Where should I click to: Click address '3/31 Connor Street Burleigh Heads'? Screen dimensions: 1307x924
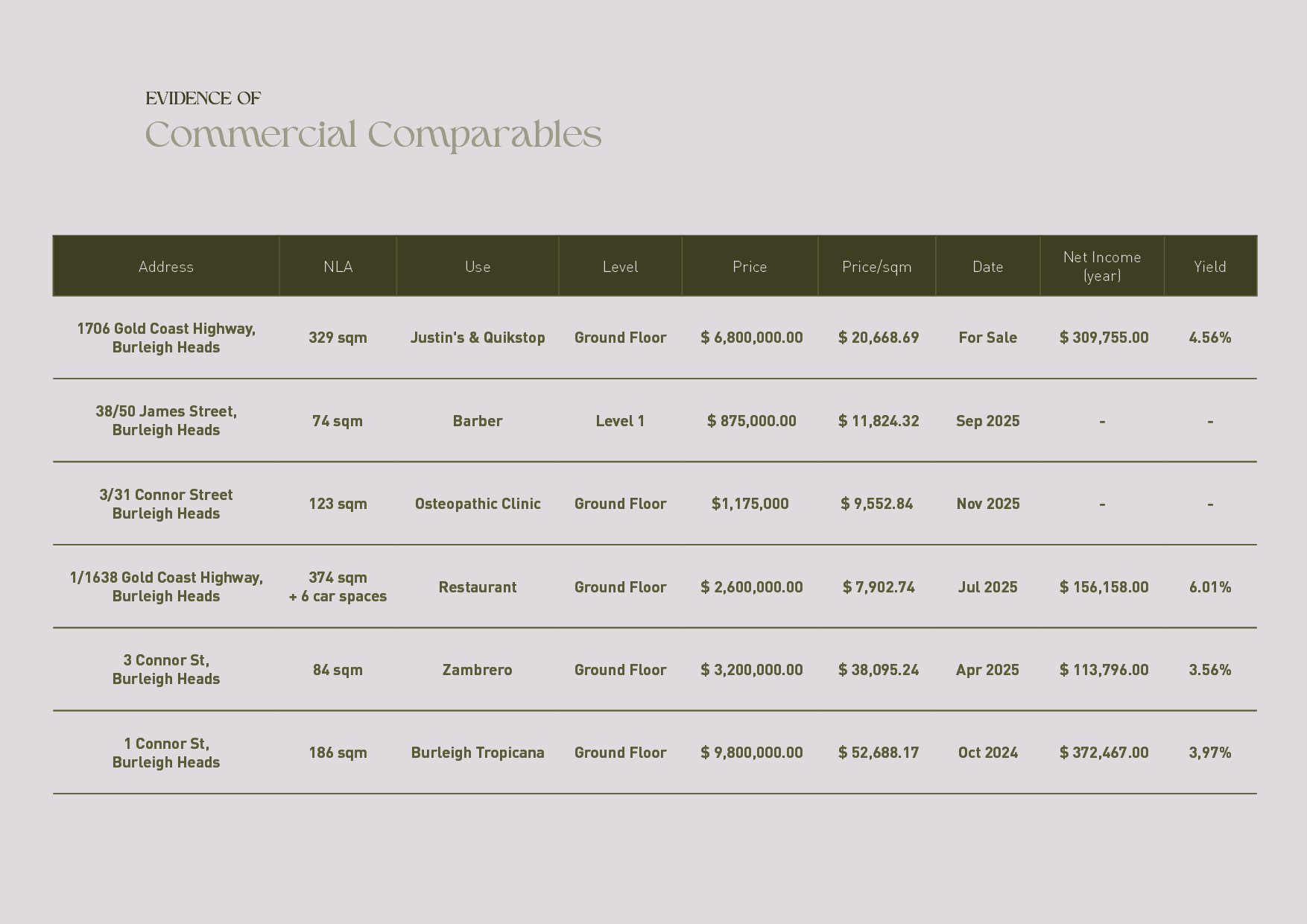click(166, 504)
